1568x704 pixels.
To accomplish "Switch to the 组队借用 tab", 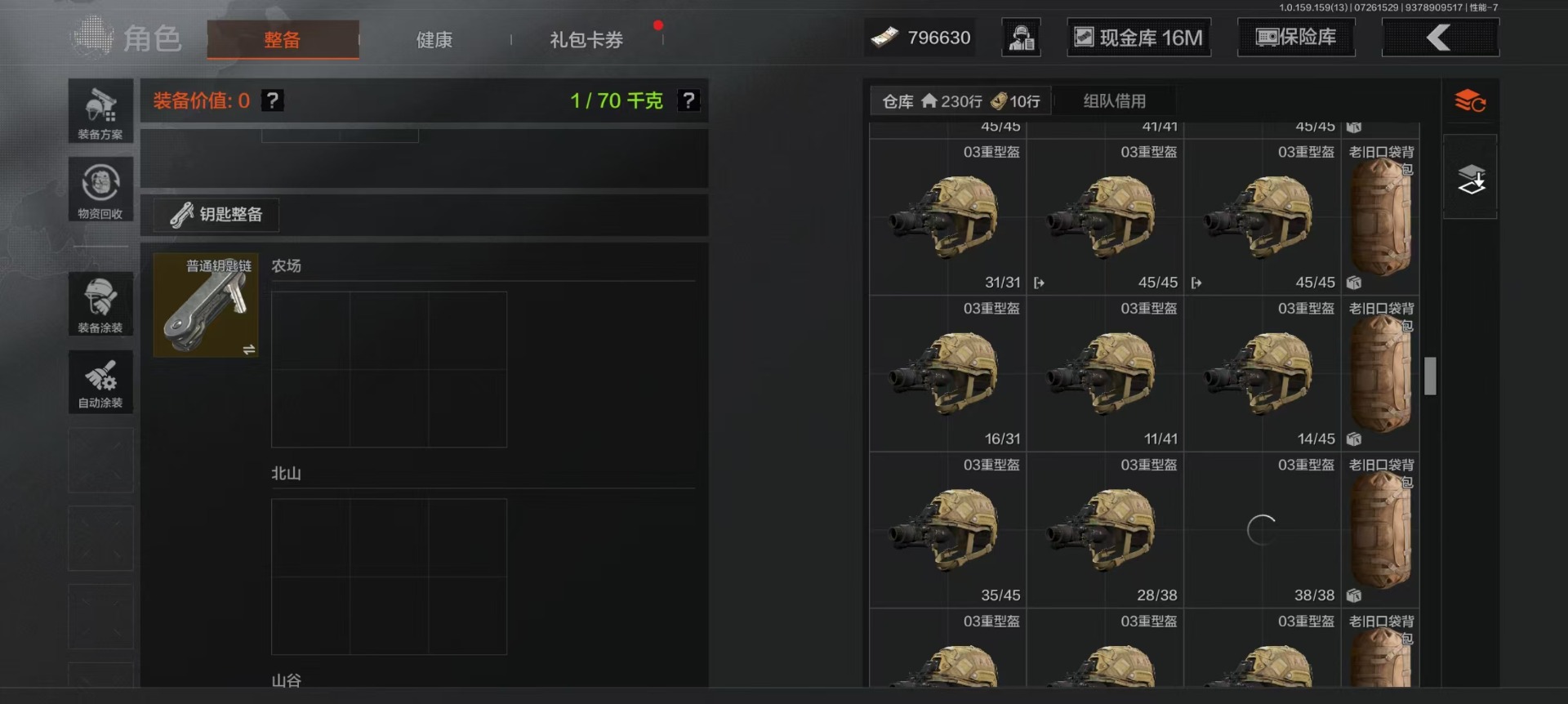I will click(x=1114, y=101).
